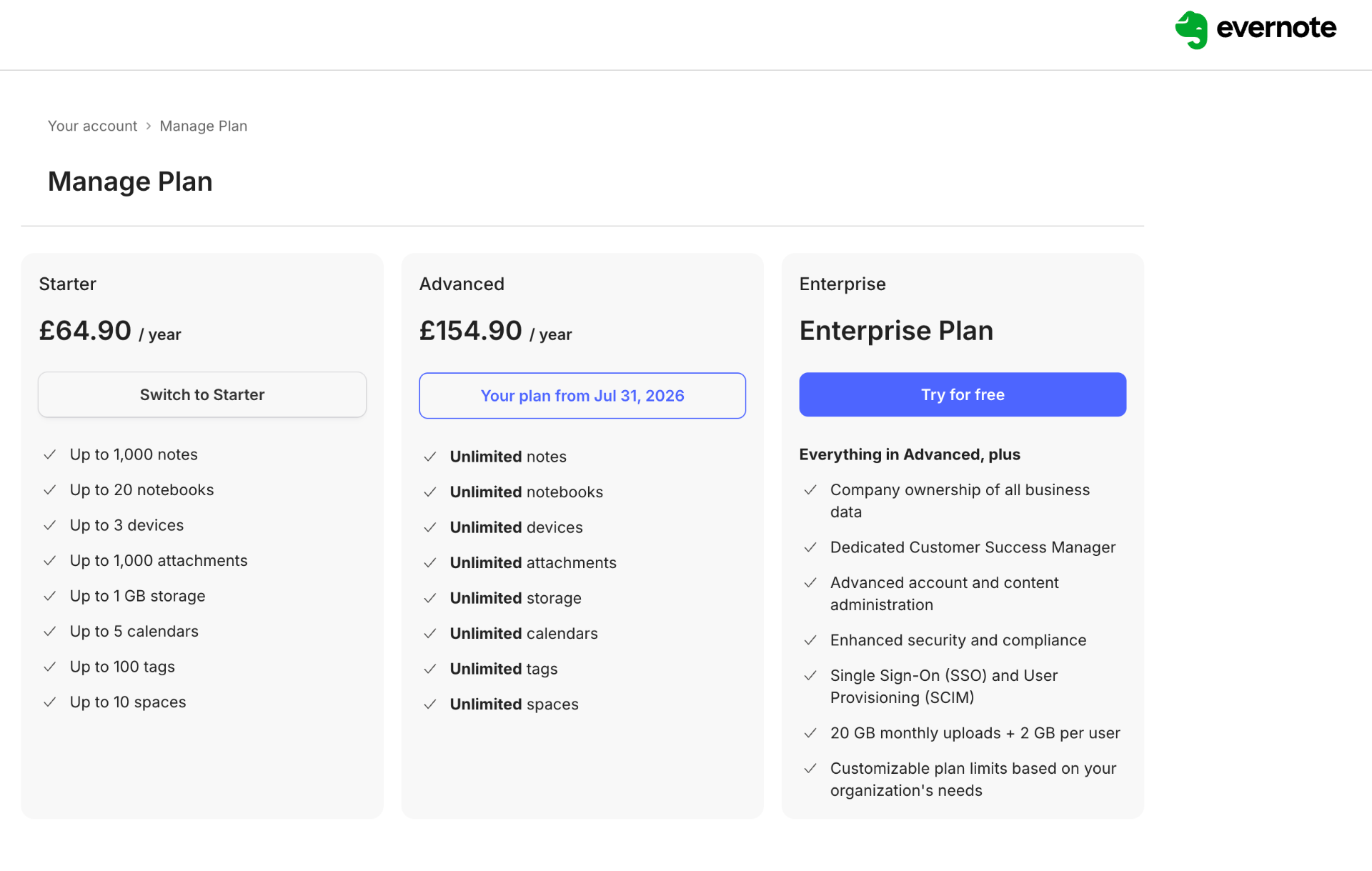The width and height of the screenshot is (1372, 871).
Task: Click 'Up to 20 notebooks' text
Action: [141, 490]
